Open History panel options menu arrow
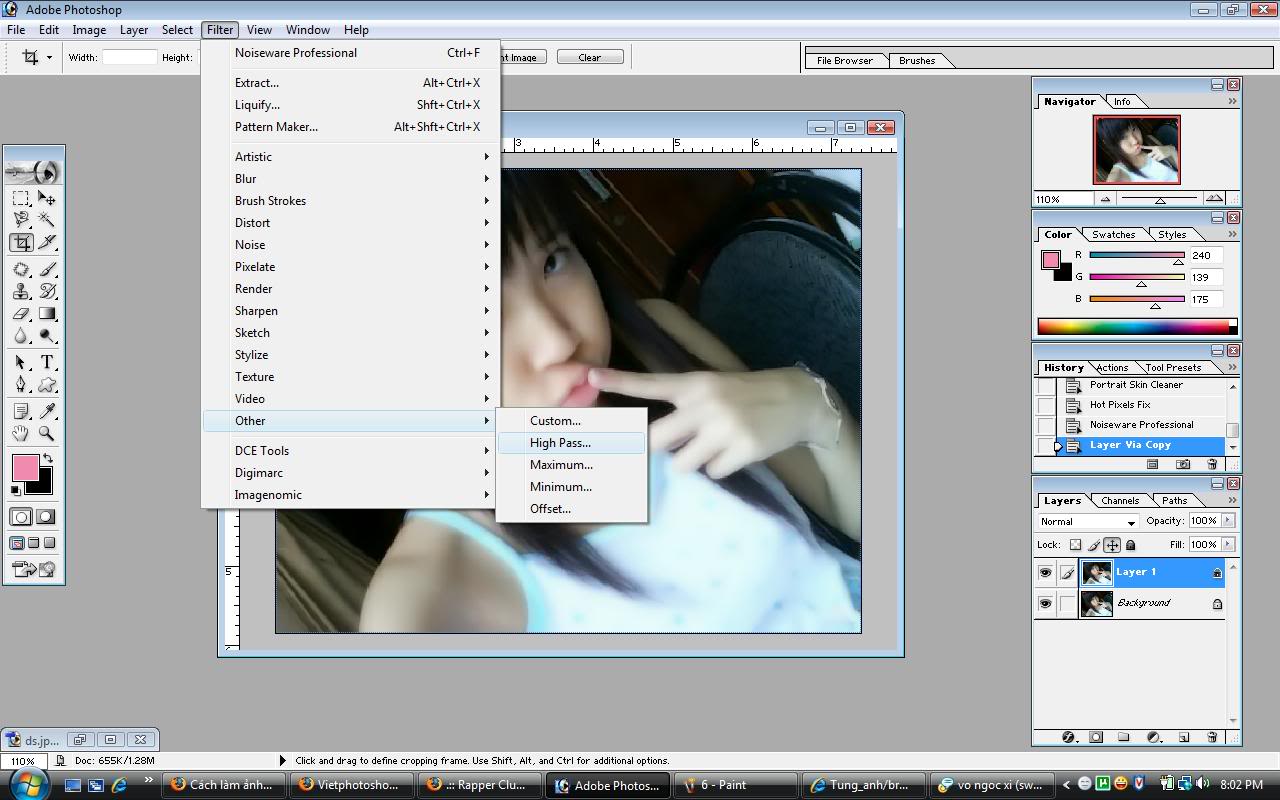Screen dimensions: 1280x800 [1232, 367]
